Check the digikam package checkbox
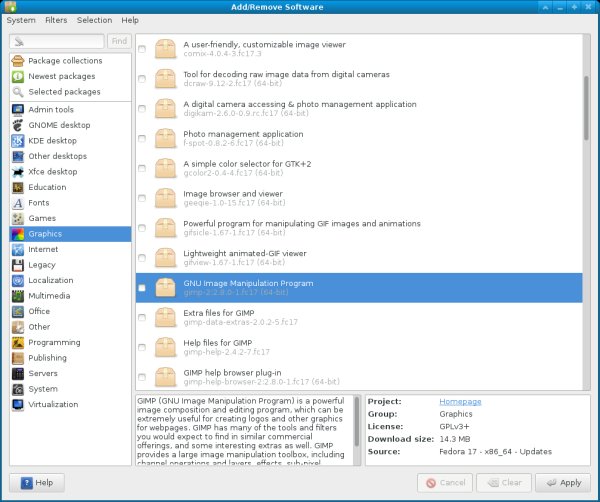 pos(142,109)
